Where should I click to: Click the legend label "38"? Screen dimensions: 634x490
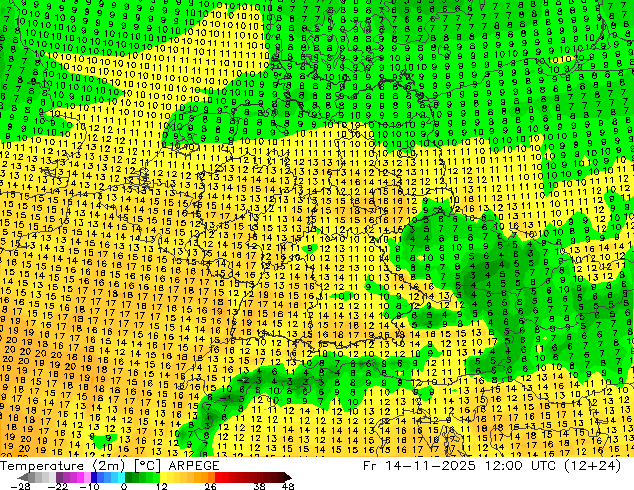click(x=260, y=486)
